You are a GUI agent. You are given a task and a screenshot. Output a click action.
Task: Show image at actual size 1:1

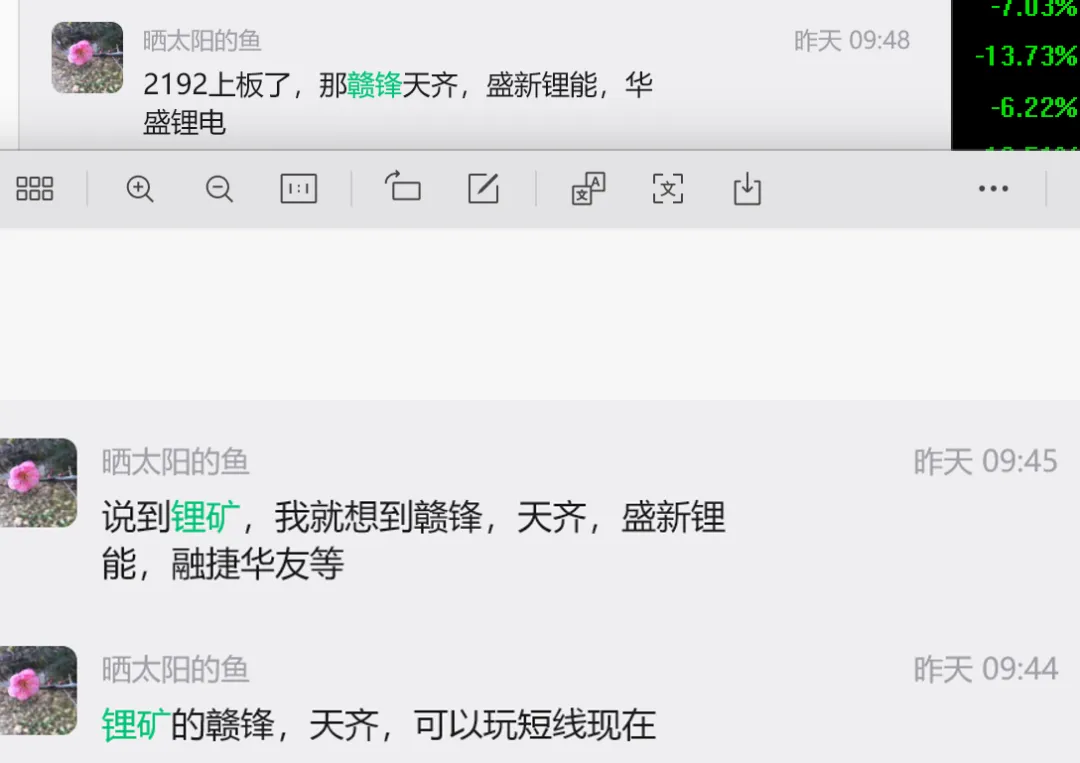(x=298, y=189)
